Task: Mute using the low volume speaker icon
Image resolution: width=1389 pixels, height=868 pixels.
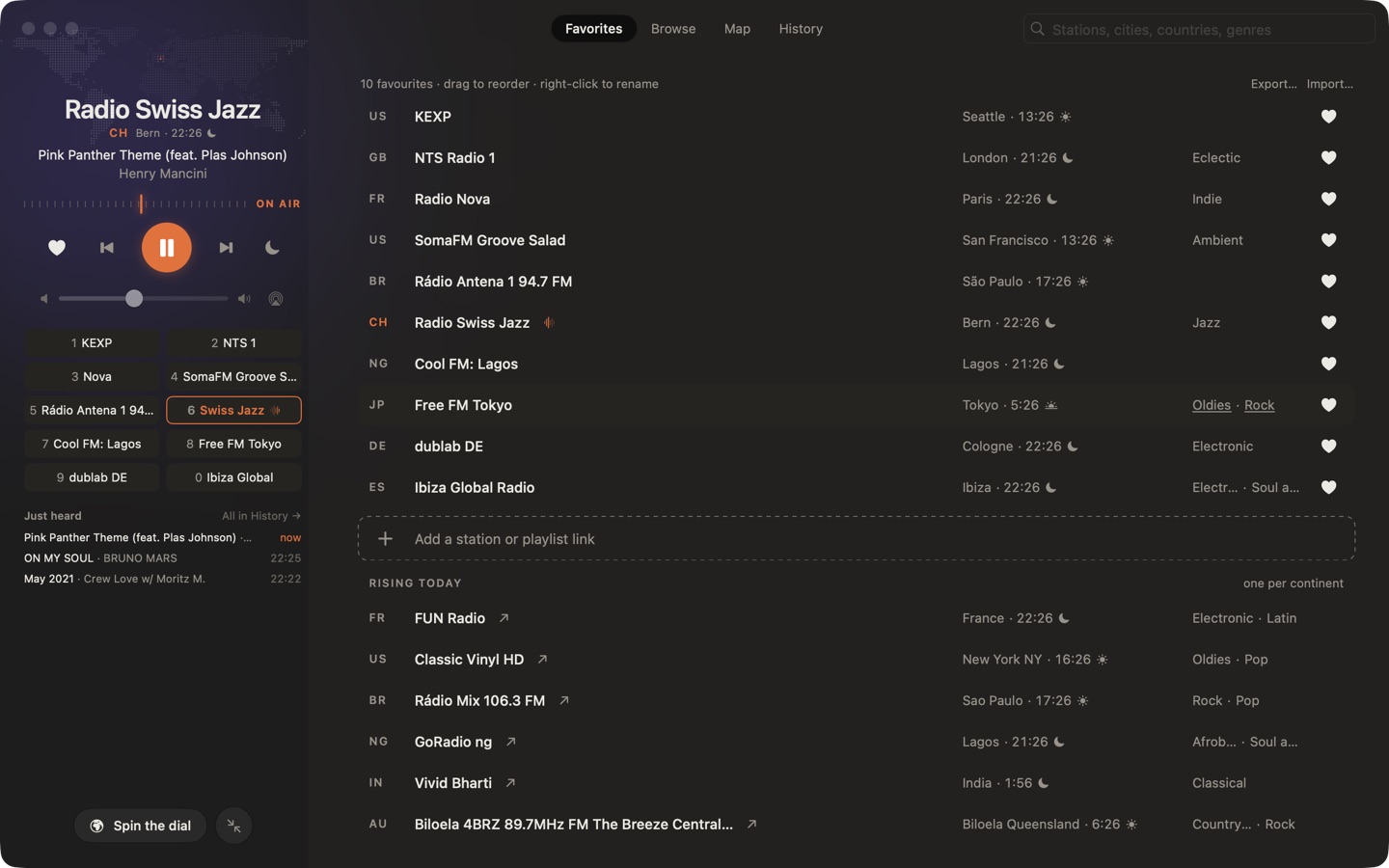Action: tap(43, 299)
